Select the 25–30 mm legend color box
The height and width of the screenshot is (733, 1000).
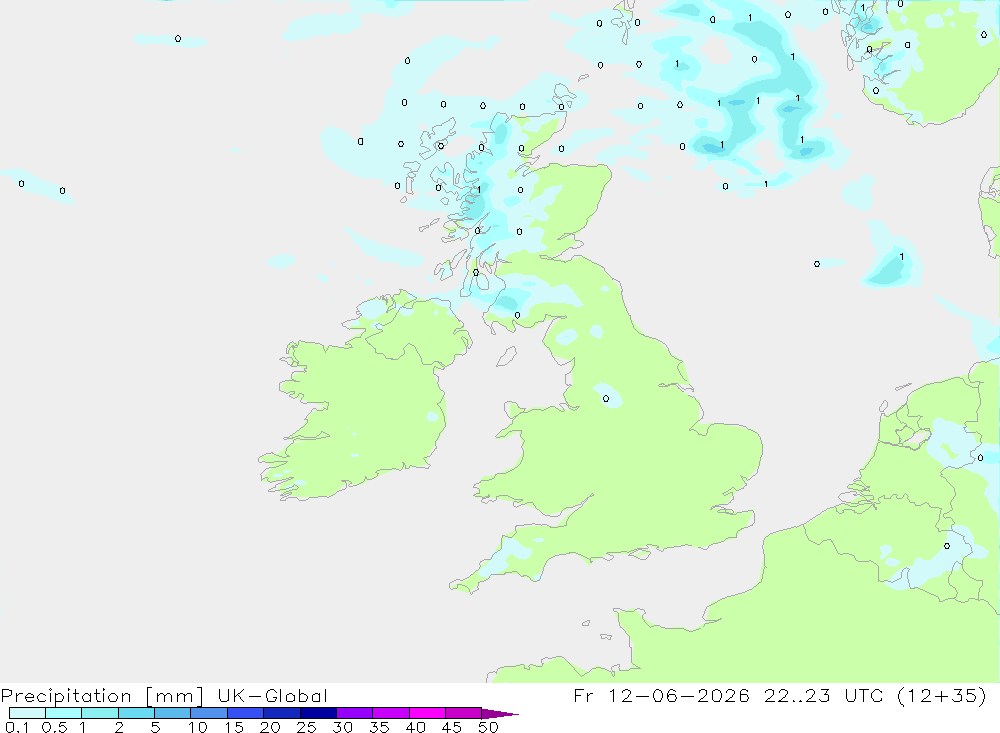click(x=318, y=713)
